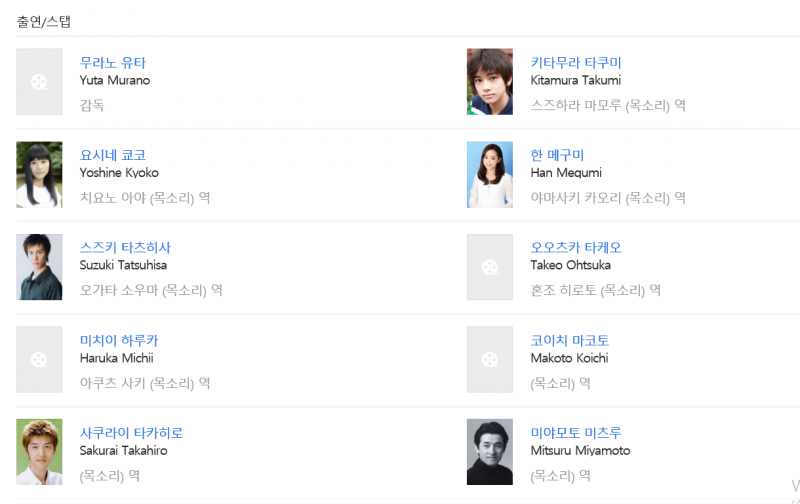Click Yuta Murano's placeholder film icon

click(39, 82)
